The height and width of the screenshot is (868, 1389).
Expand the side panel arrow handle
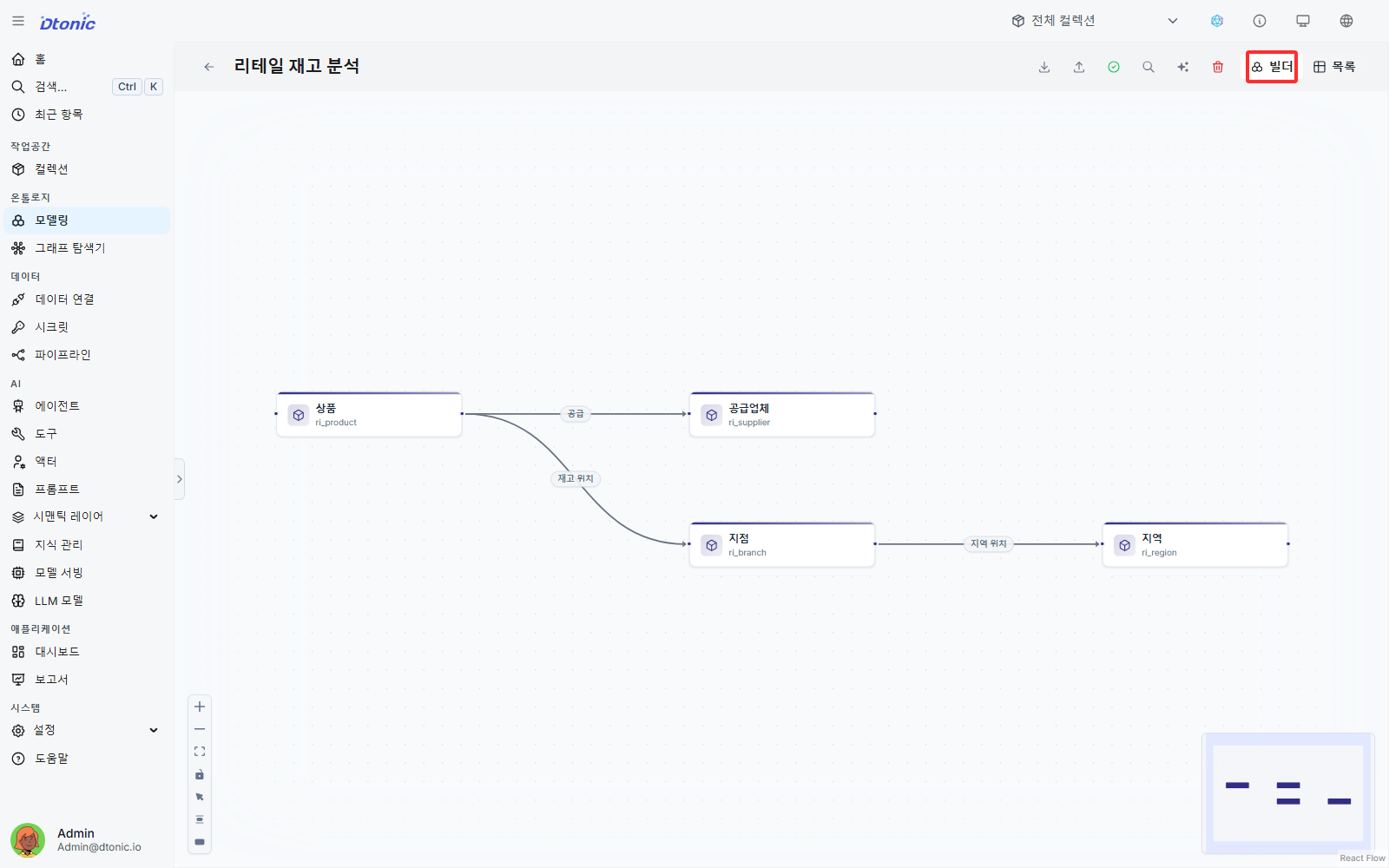pyautogui.click(x=180, y=479)
